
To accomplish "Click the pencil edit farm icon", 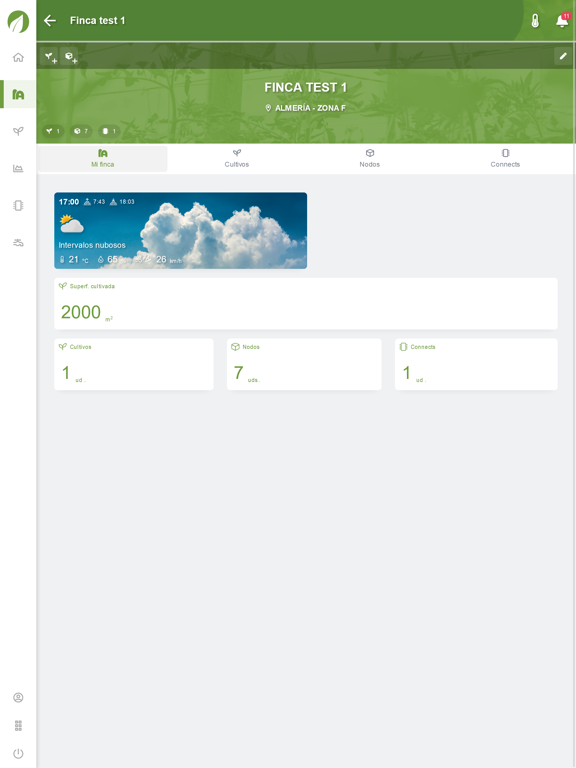I will 563,56.
